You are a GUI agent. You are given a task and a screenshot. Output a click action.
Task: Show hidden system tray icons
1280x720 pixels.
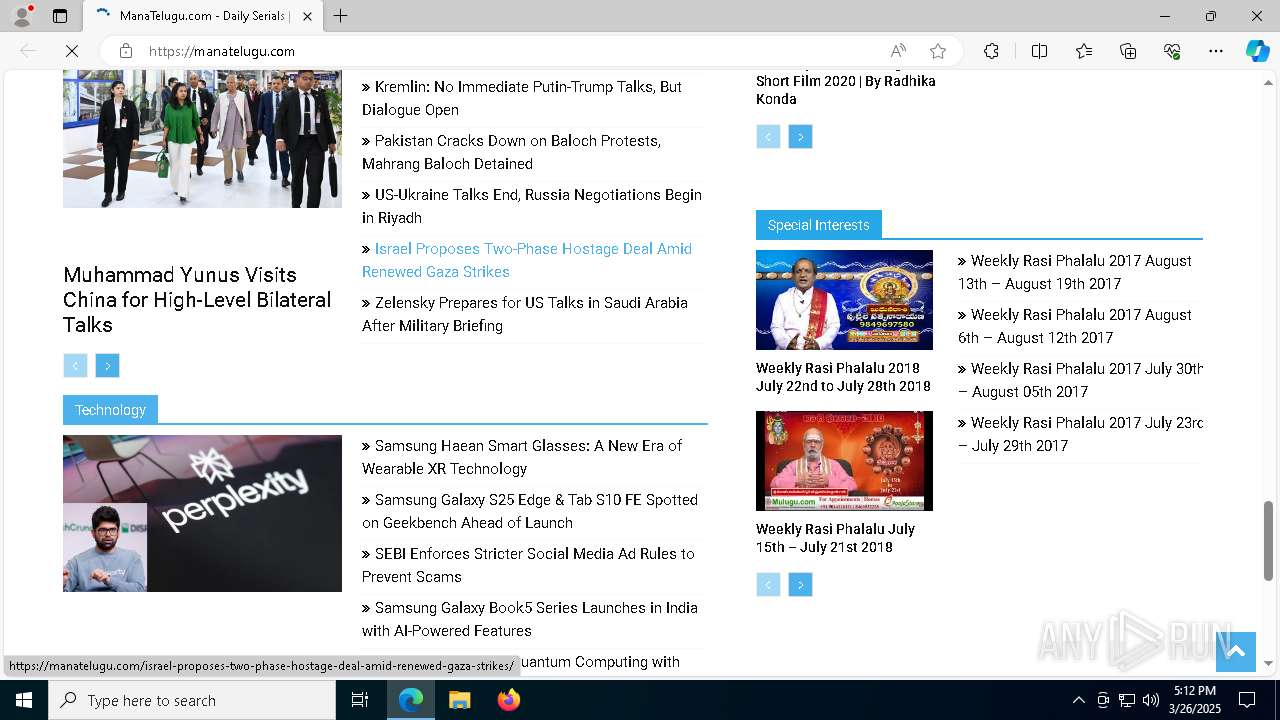[1078, 700]
